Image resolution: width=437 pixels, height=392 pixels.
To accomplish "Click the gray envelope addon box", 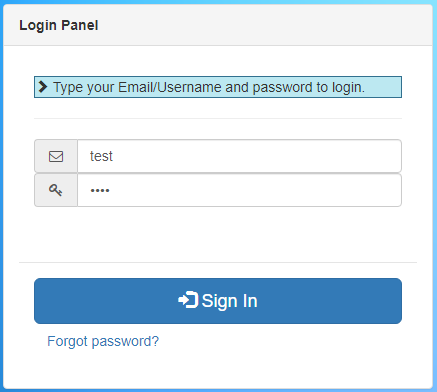I will 56,156.
